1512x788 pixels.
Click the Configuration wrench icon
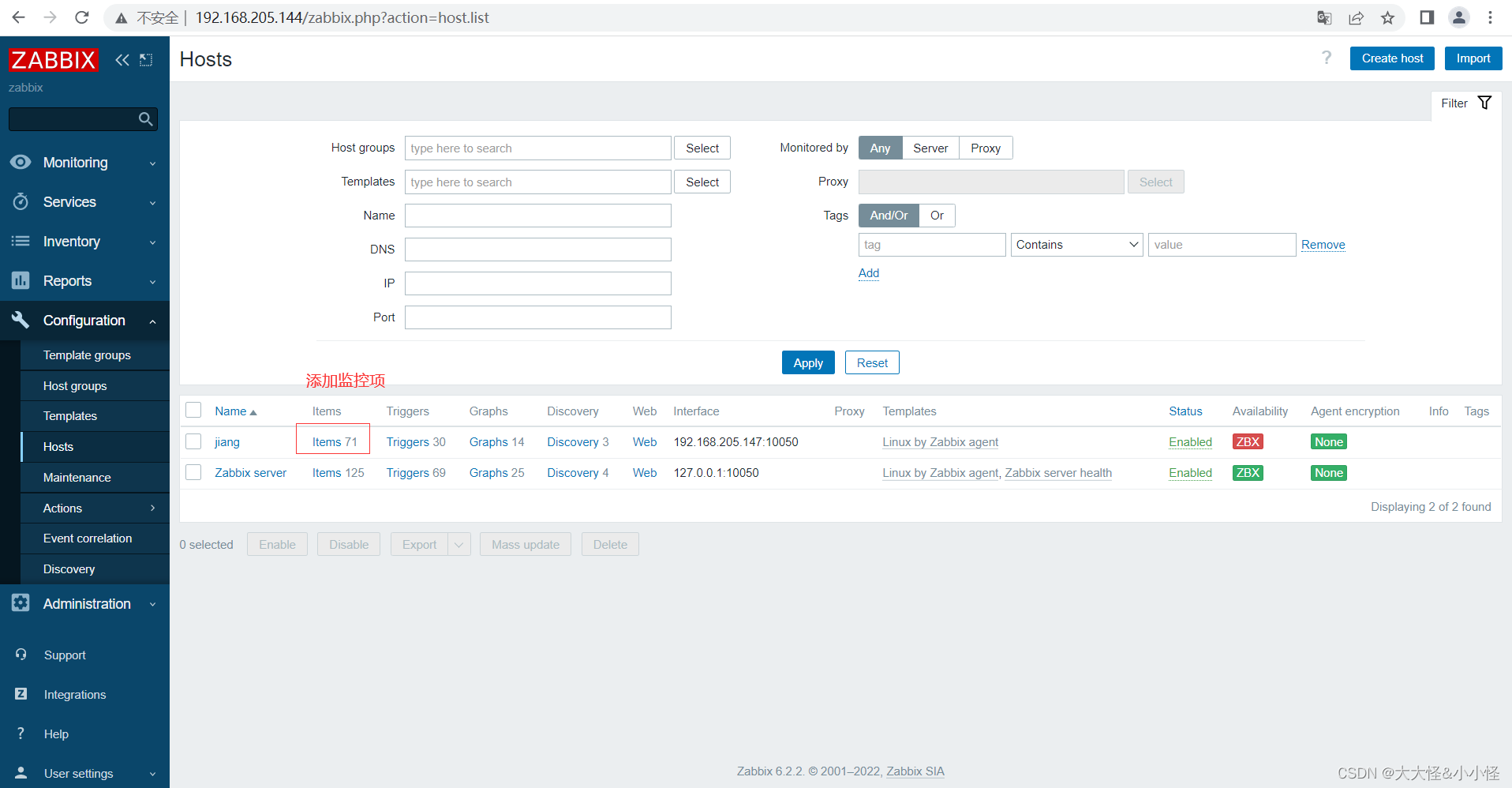21,320
